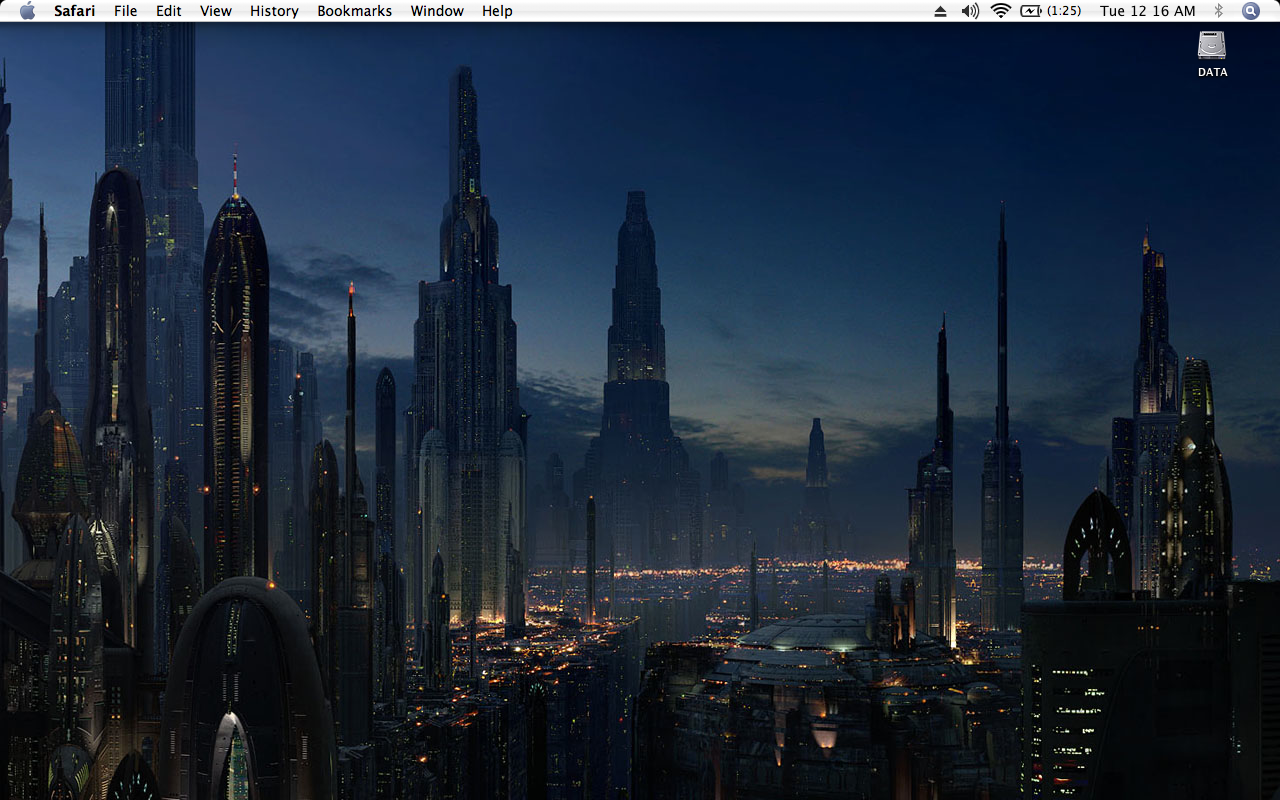Click the battery status icon
Image resolution: width=1280 pixels, height=800 pixels.
(x=1031, y=11)
